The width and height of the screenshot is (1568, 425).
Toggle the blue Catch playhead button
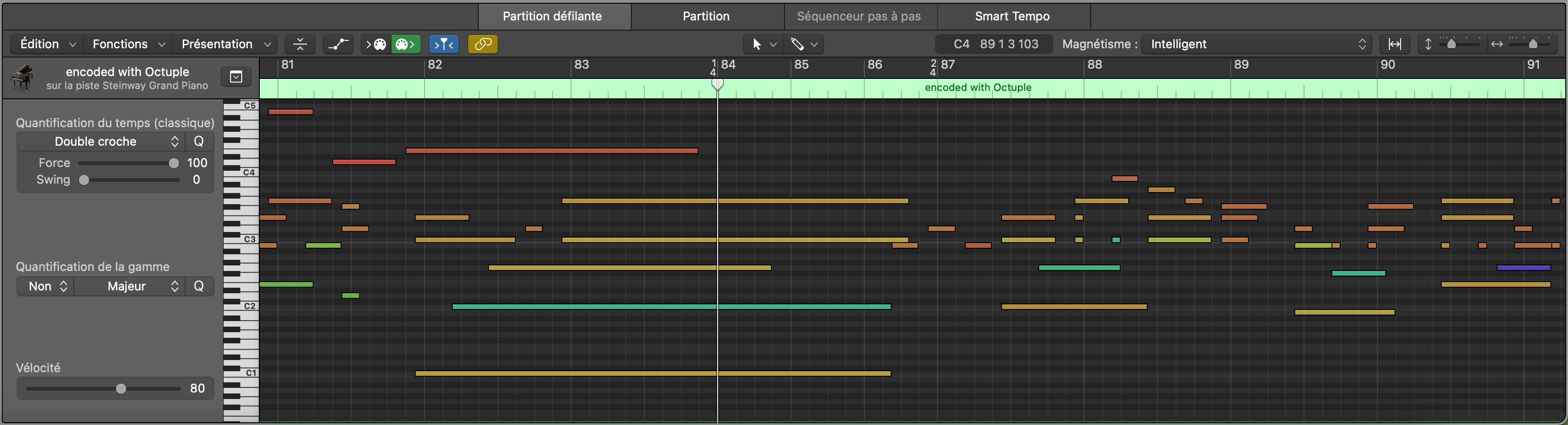pyautogui.click(x=444, y=45)
